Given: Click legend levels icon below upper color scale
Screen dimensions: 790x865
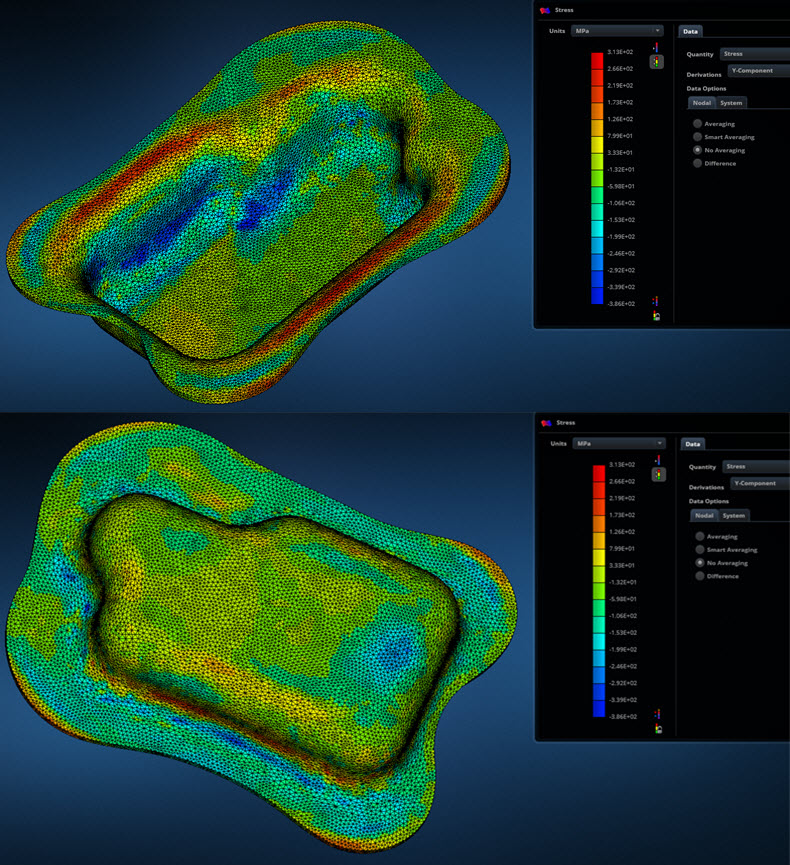Looking at the screenshot, I should [x=655, y=301].
